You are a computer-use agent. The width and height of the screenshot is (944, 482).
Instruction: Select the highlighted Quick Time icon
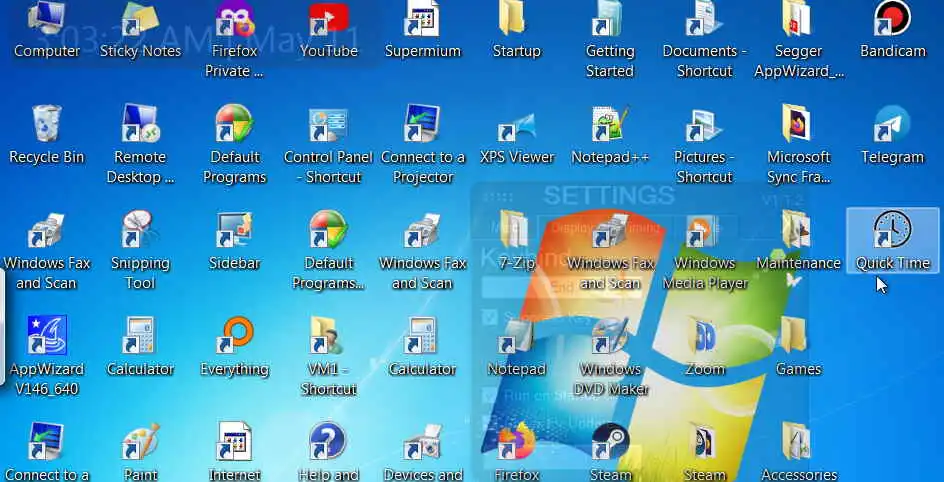pyautogui.click(x=892, y=241)
